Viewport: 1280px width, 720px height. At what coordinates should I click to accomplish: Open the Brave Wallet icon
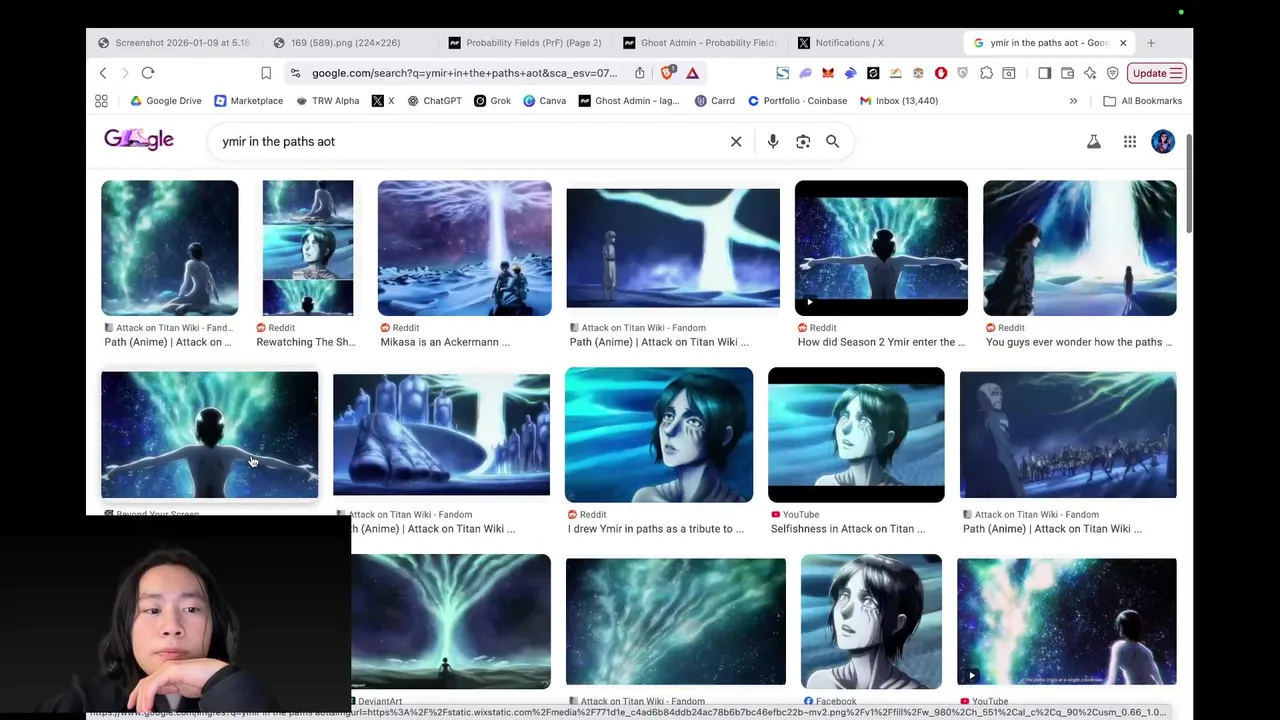1067,73
